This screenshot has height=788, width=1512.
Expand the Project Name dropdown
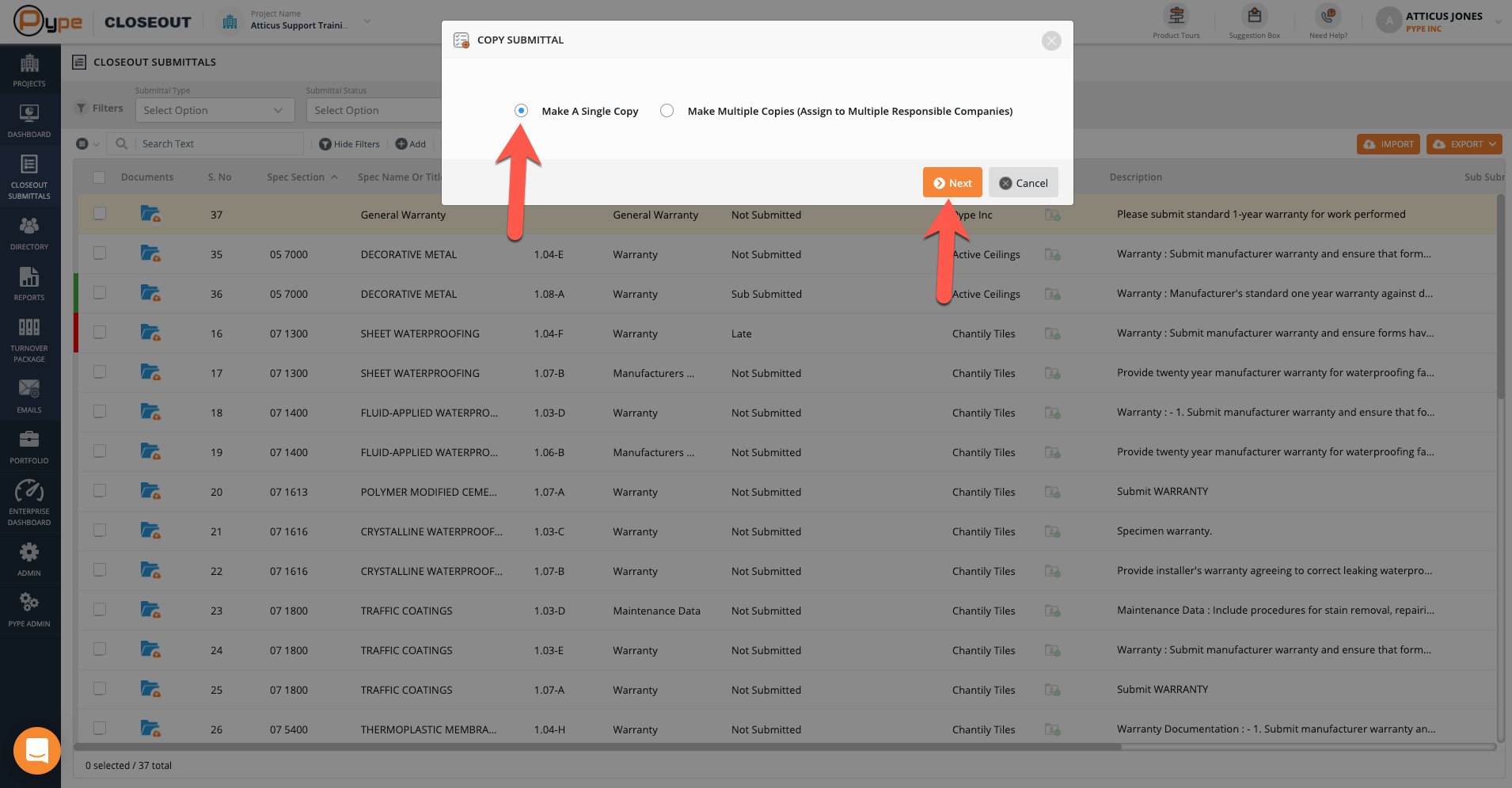pos(367,21)
